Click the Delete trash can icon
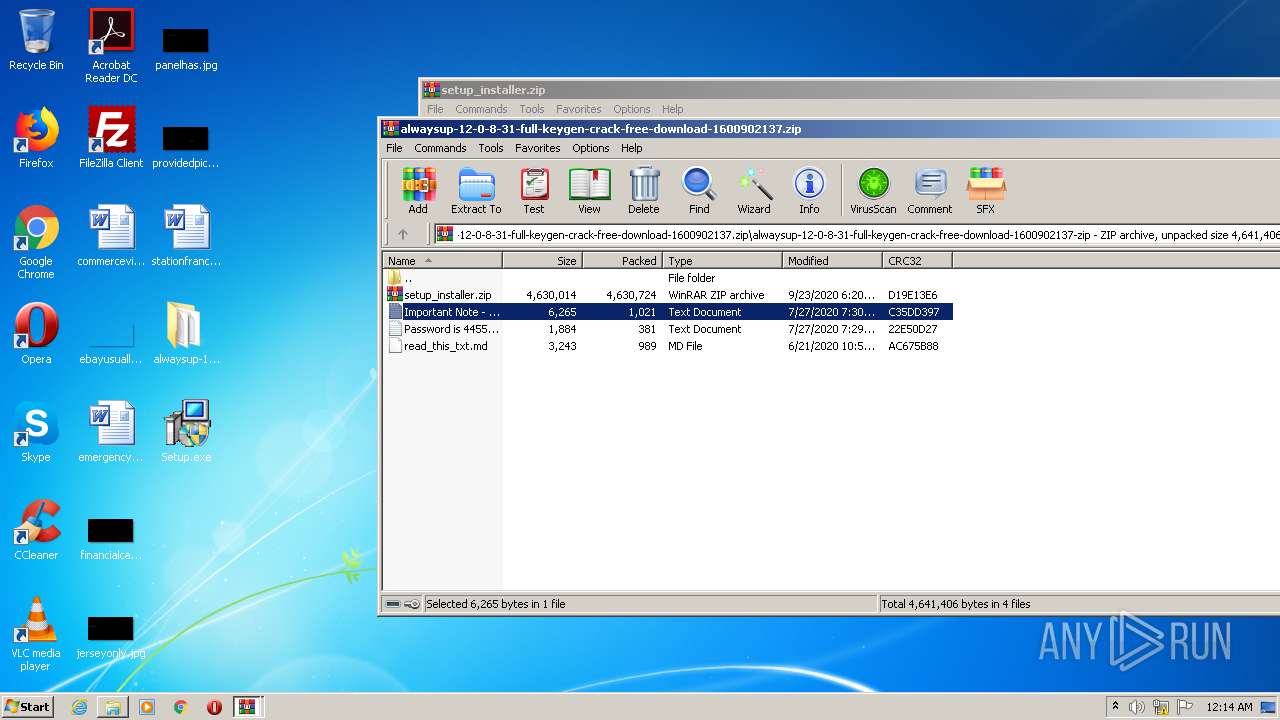1280x720 pixels. [643, 190]
